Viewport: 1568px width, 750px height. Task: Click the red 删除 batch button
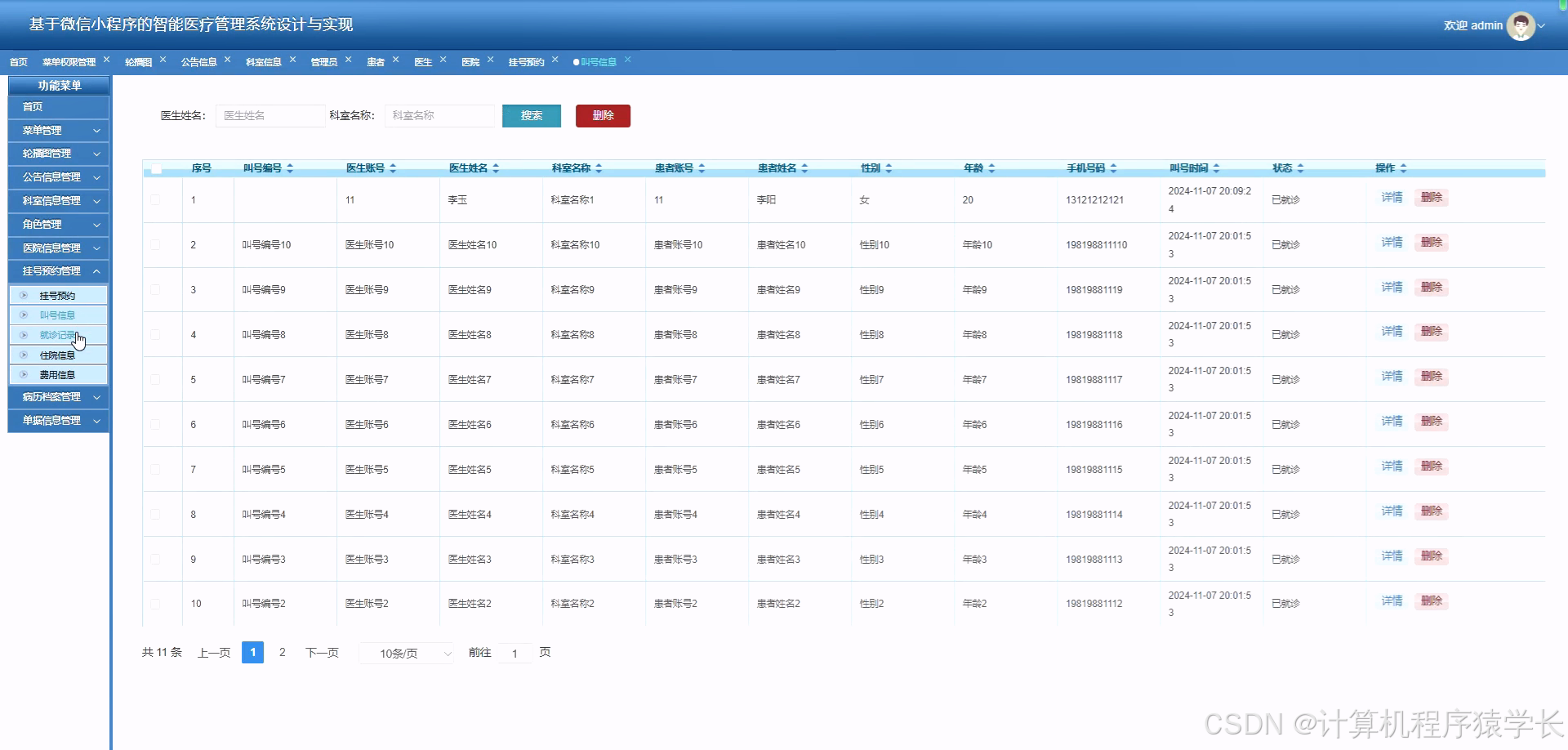(603, 116)
